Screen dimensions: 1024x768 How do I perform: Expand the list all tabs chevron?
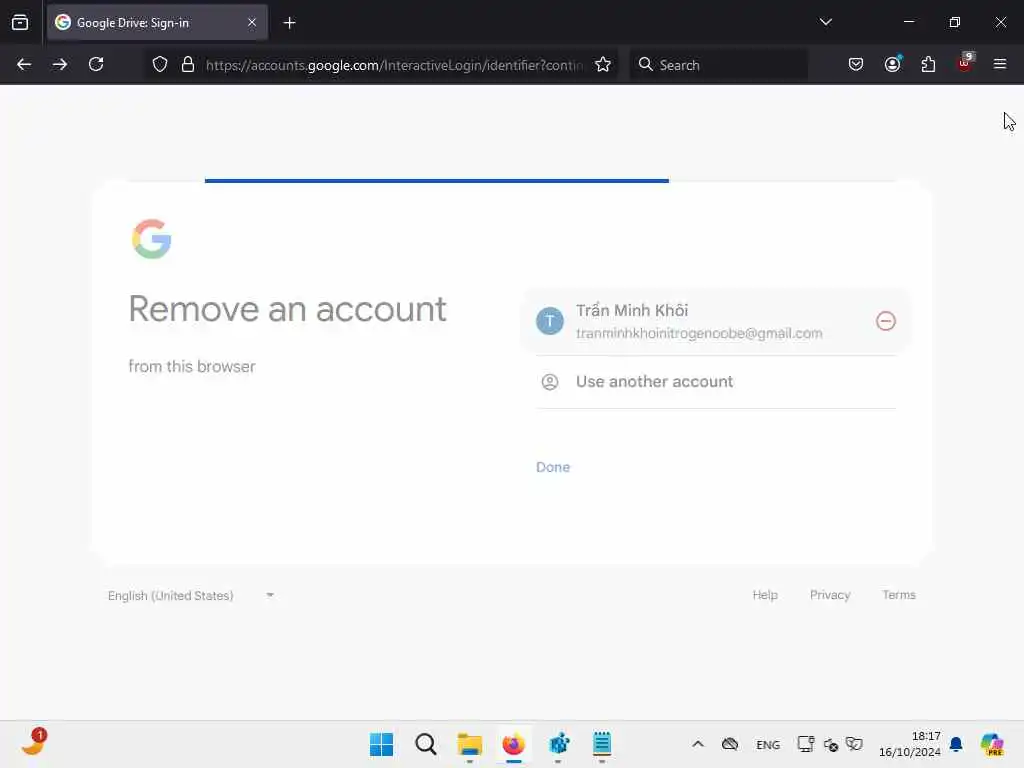click(x=825, y=22)
